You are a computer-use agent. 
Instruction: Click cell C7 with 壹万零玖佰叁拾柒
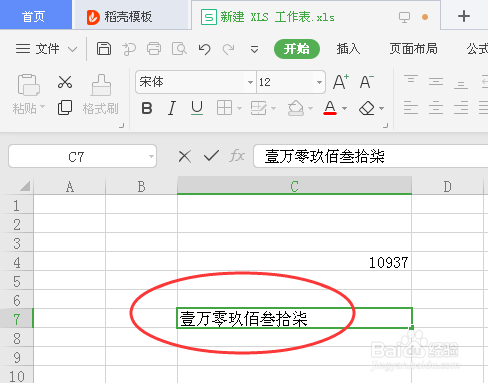295,318
